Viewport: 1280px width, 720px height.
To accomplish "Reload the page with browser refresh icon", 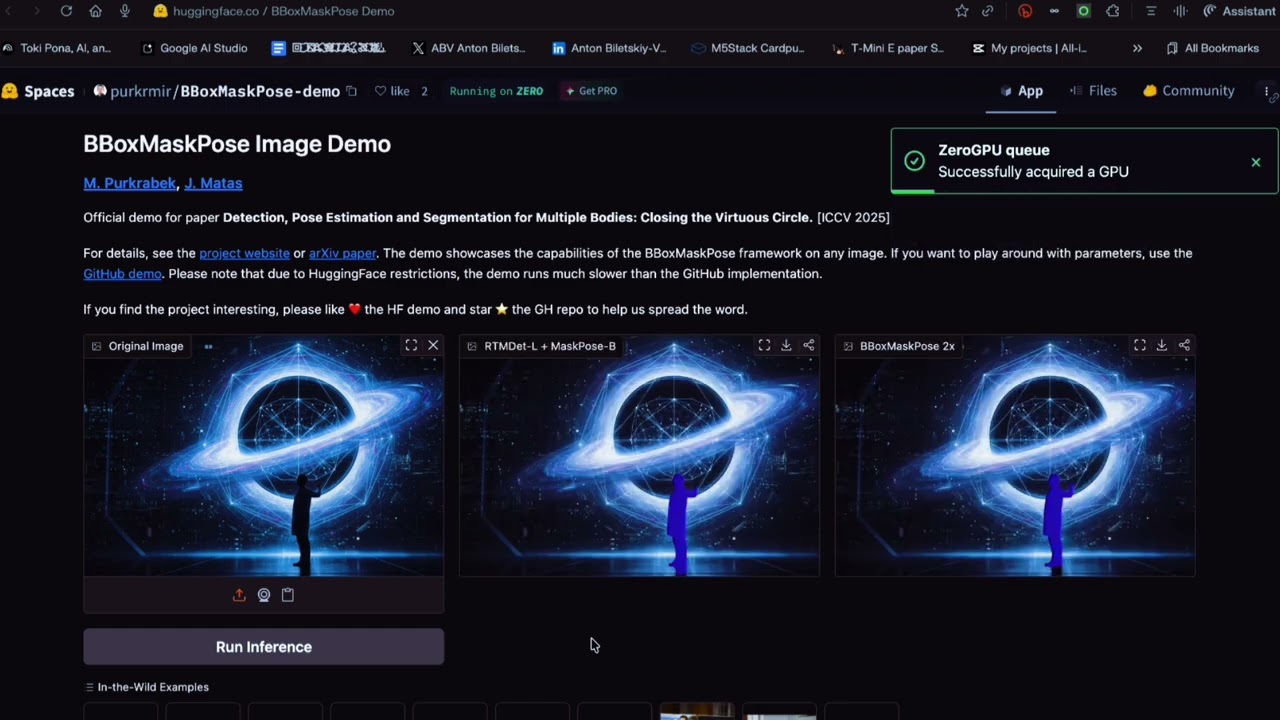I will click(66, 11).
